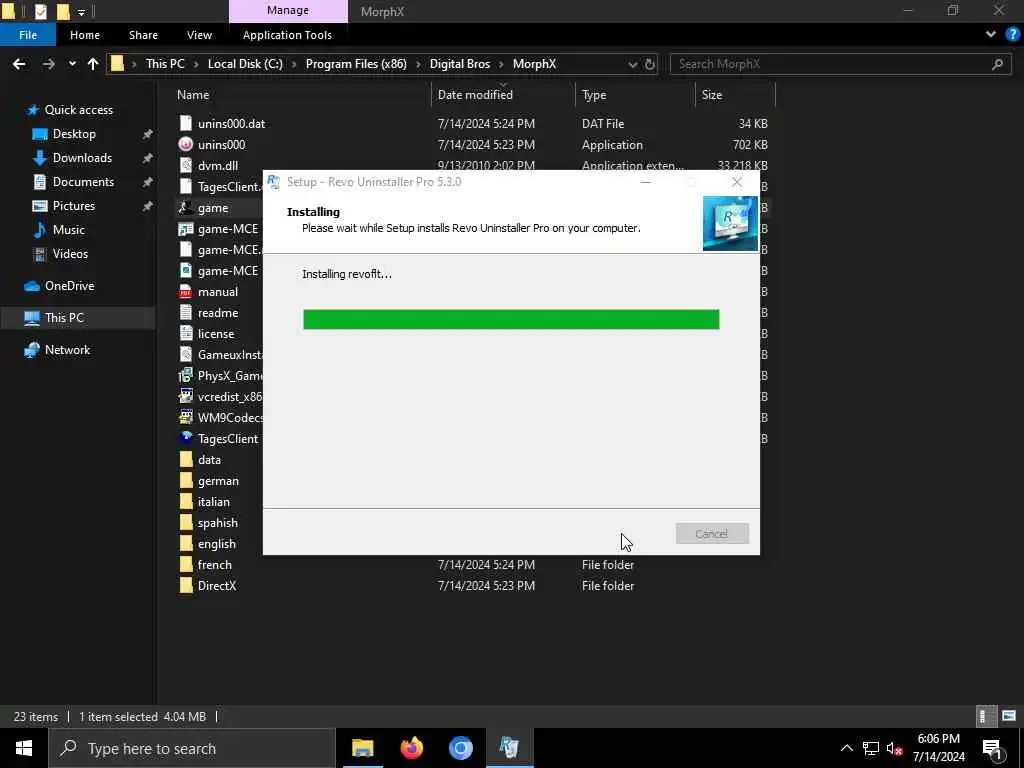
Task: Select Network in navigation pane
Action: click(67, 350)
